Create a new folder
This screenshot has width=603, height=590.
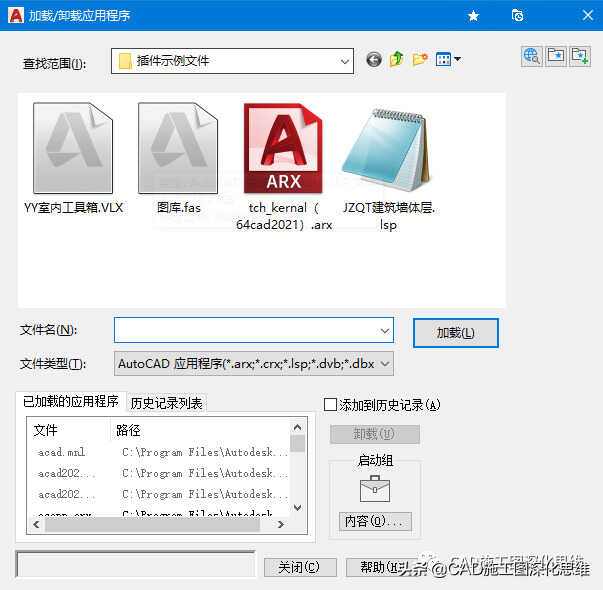(x=420, y=60)
